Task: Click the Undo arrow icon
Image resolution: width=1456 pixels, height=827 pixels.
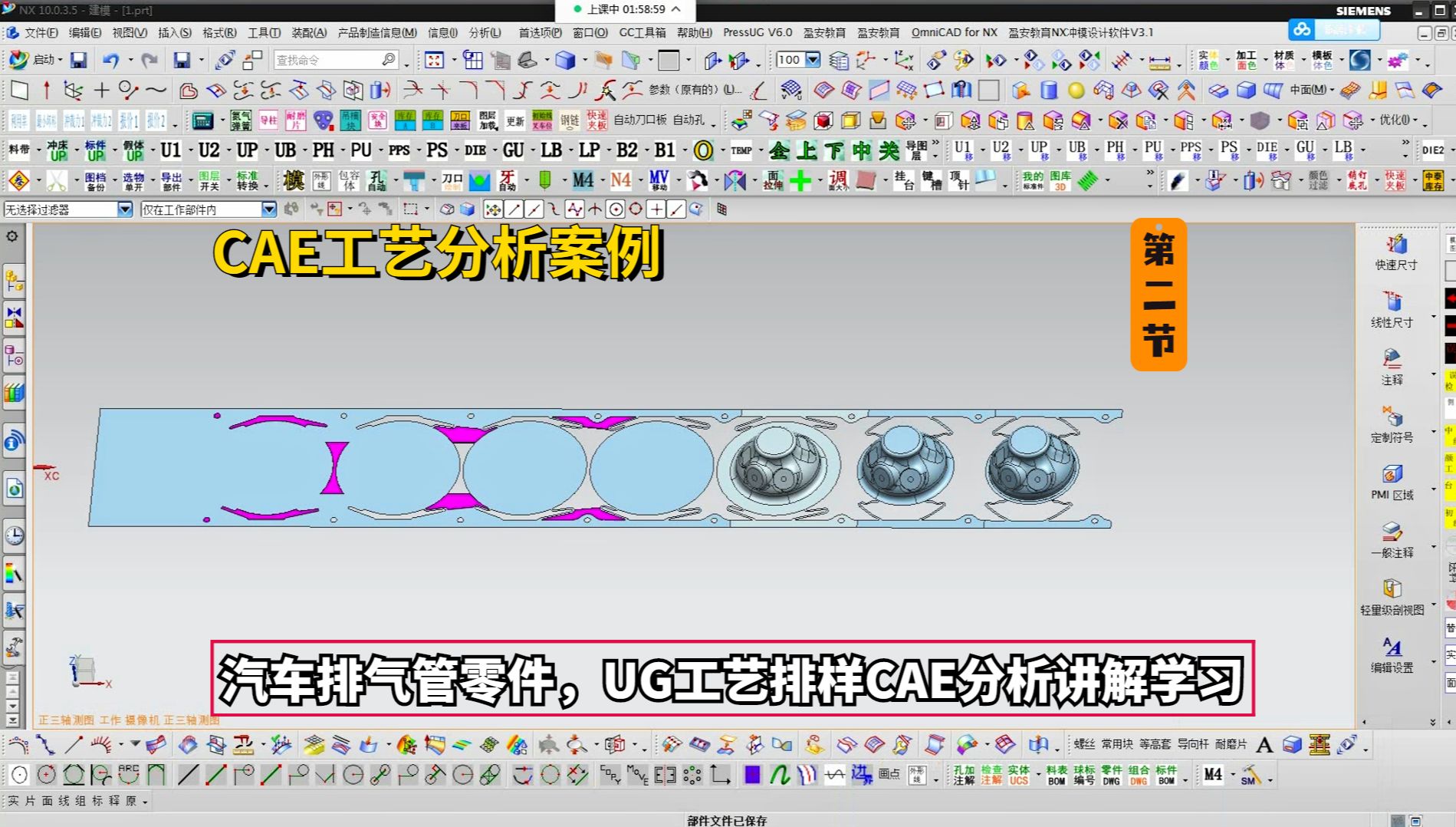Action: (111, 60)
